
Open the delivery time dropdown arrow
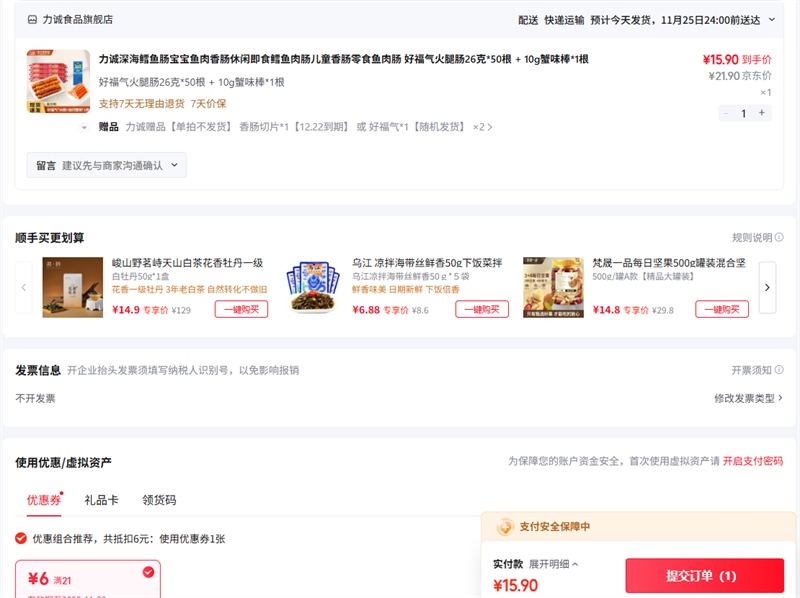click(772, 19)
